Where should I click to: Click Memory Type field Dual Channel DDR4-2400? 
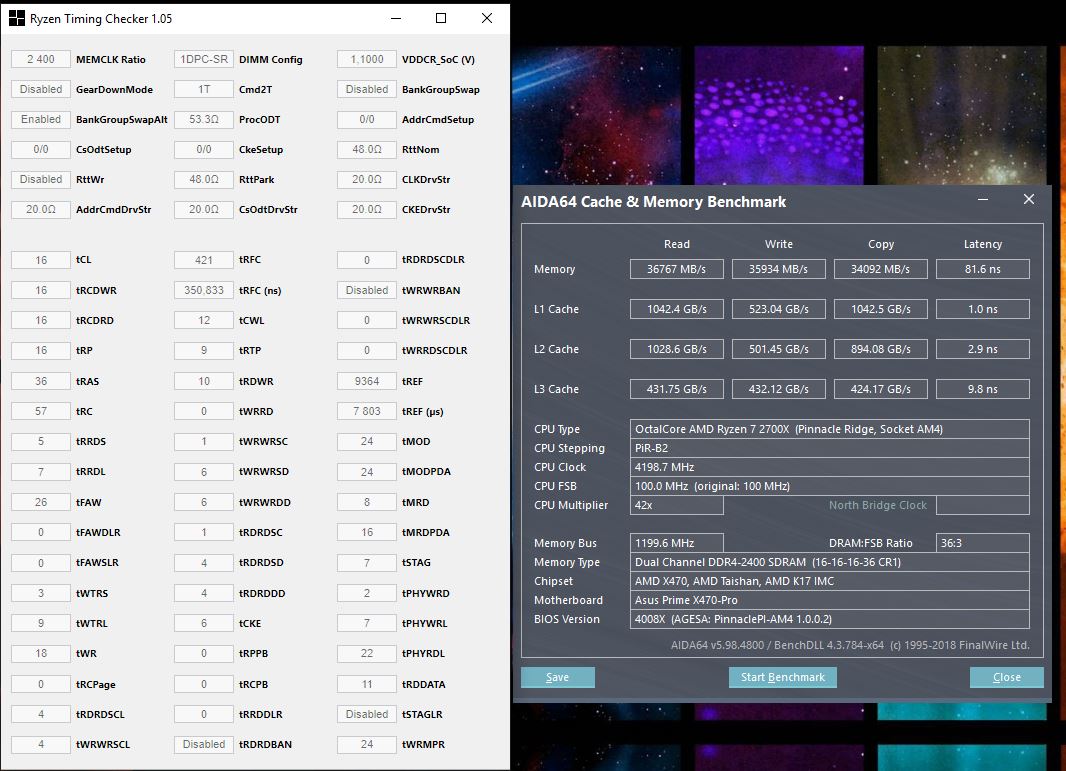pyautogui.click(x=829, y=562)
